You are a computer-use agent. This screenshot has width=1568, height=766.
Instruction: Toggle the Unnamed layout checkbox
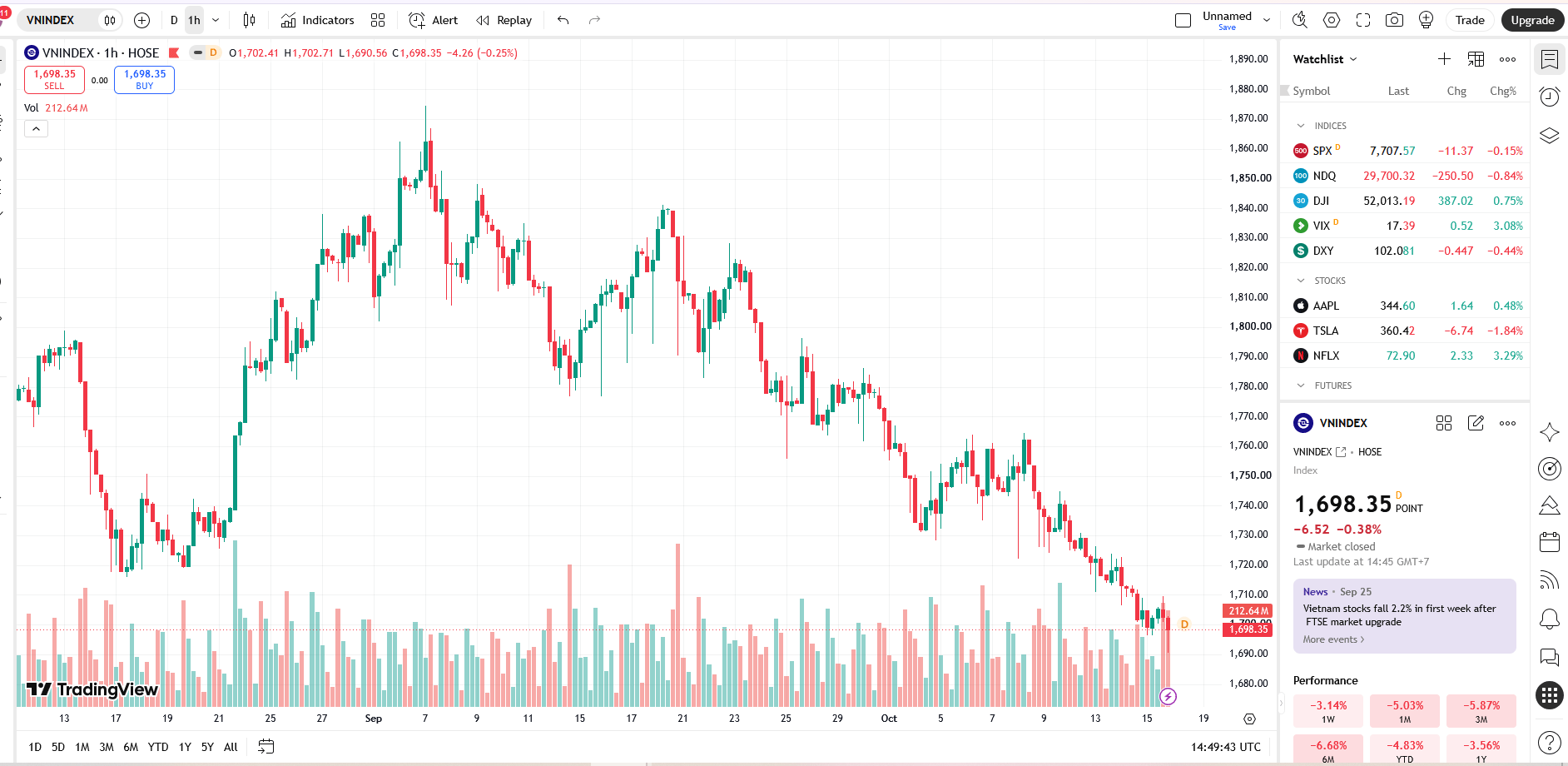click(1183, 20)
